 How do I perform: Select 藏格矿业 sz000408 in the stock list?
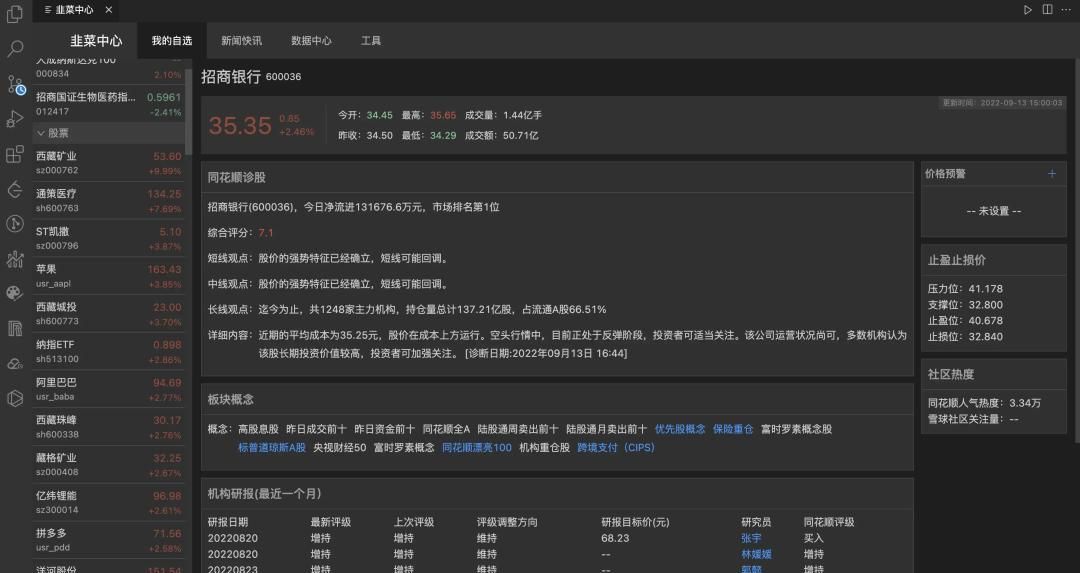click(x=108, y=465)
